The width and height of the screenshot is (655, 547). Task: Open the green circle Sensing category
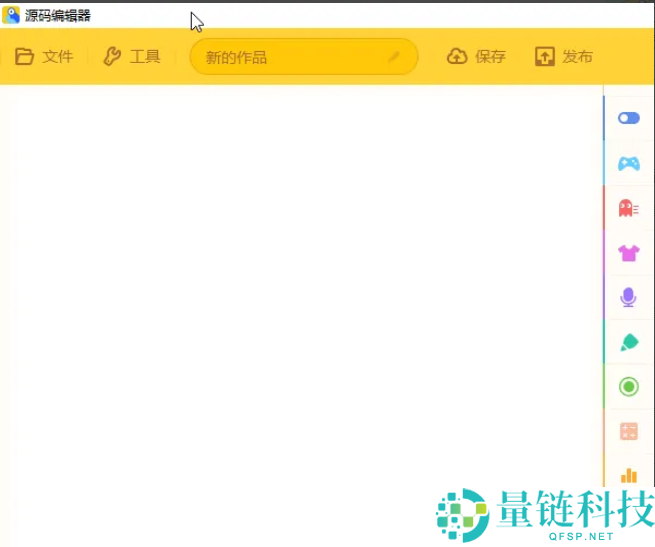tap(628, 386)
